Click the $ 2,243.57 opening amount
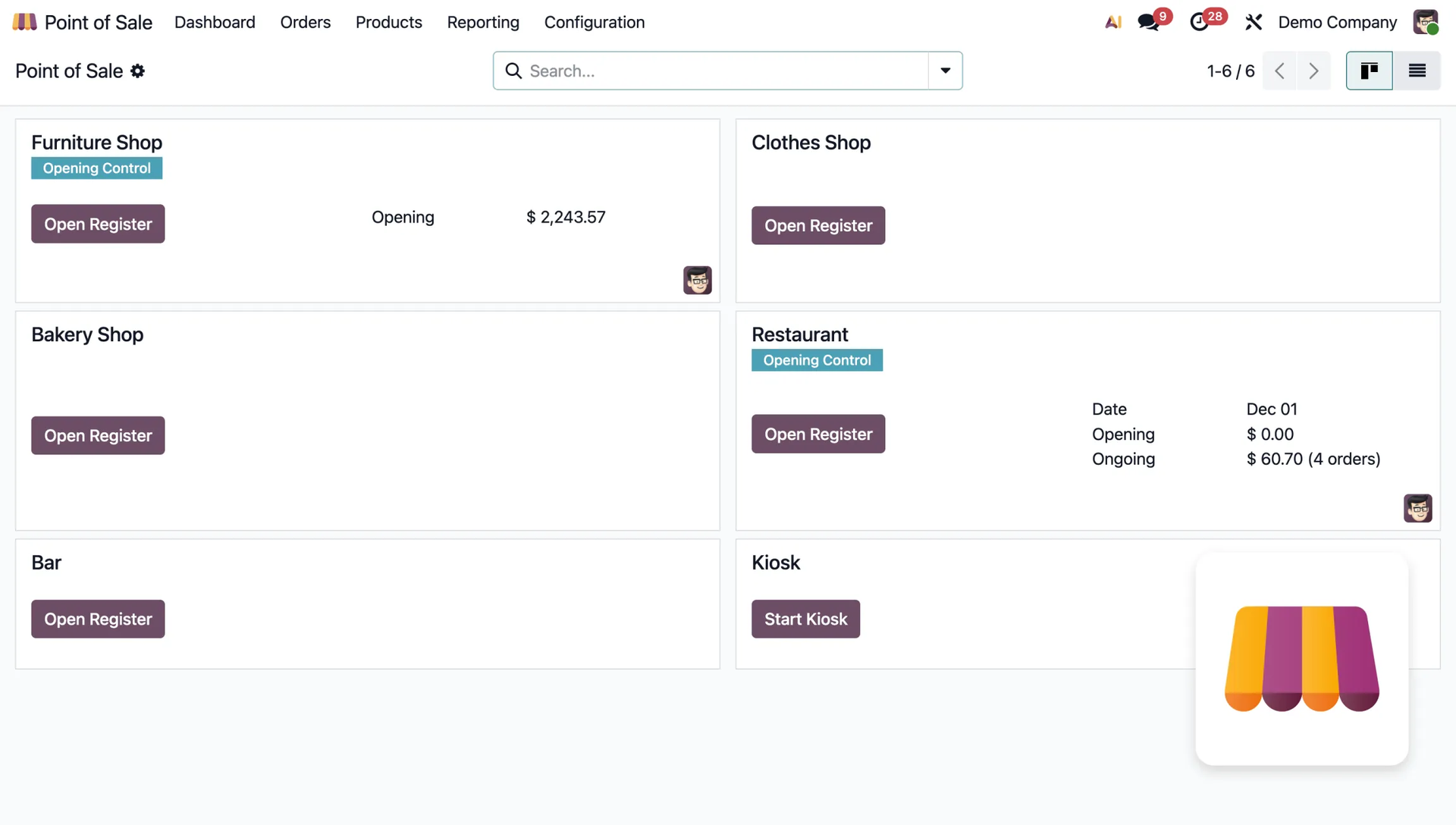The width and height of the screenshot is (1456, 825). point(566,217)
